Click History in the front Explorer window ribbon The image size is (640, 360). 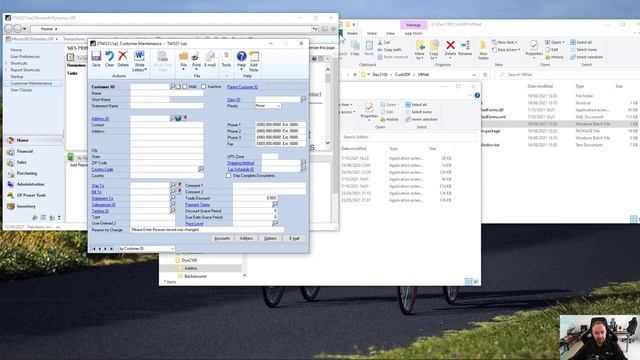click(389, 120)
